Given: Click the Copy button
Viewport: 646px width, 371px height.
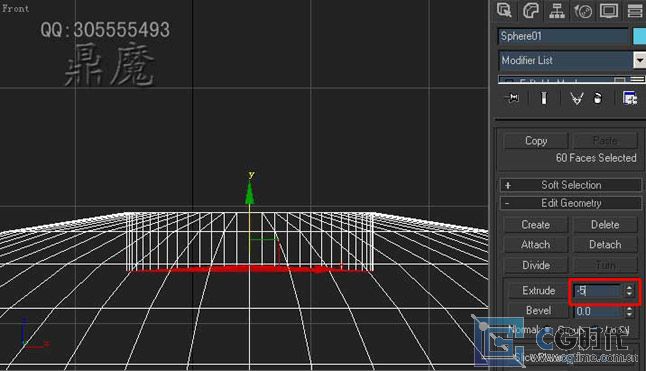Looking at the screenshot, I should tap(536, 141).
